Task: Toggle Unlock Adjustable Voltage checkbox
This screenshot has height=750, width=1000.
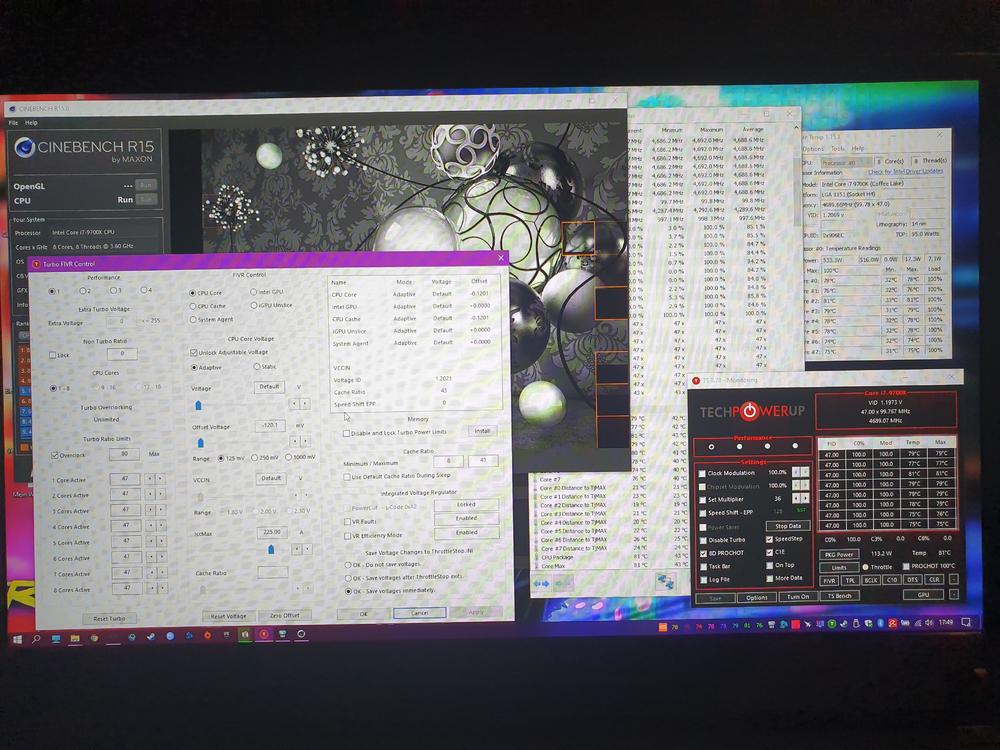Action: click(x=194, y=353)
